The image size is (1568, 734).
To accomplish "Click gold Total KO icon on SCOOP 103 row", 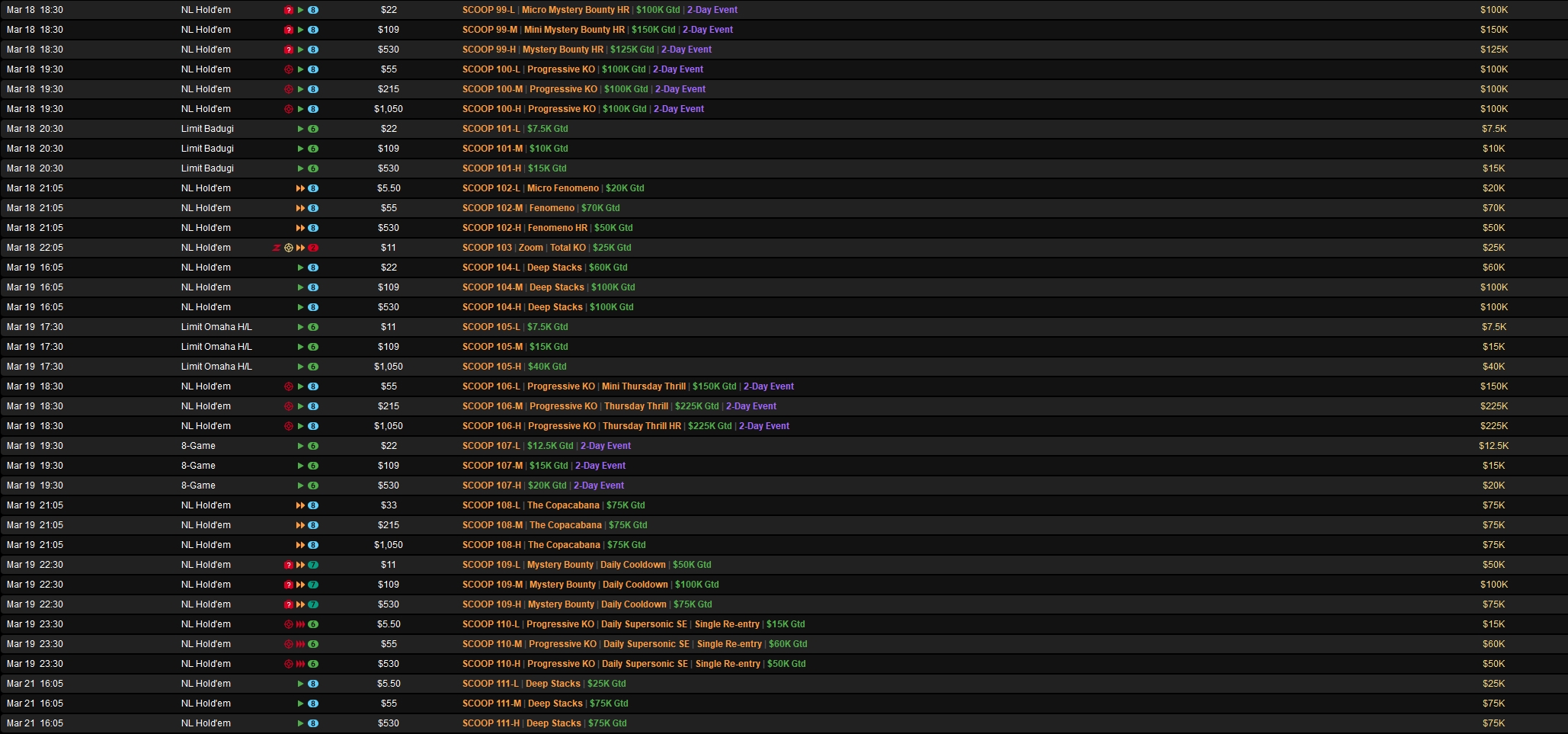I will coord(289,248).
